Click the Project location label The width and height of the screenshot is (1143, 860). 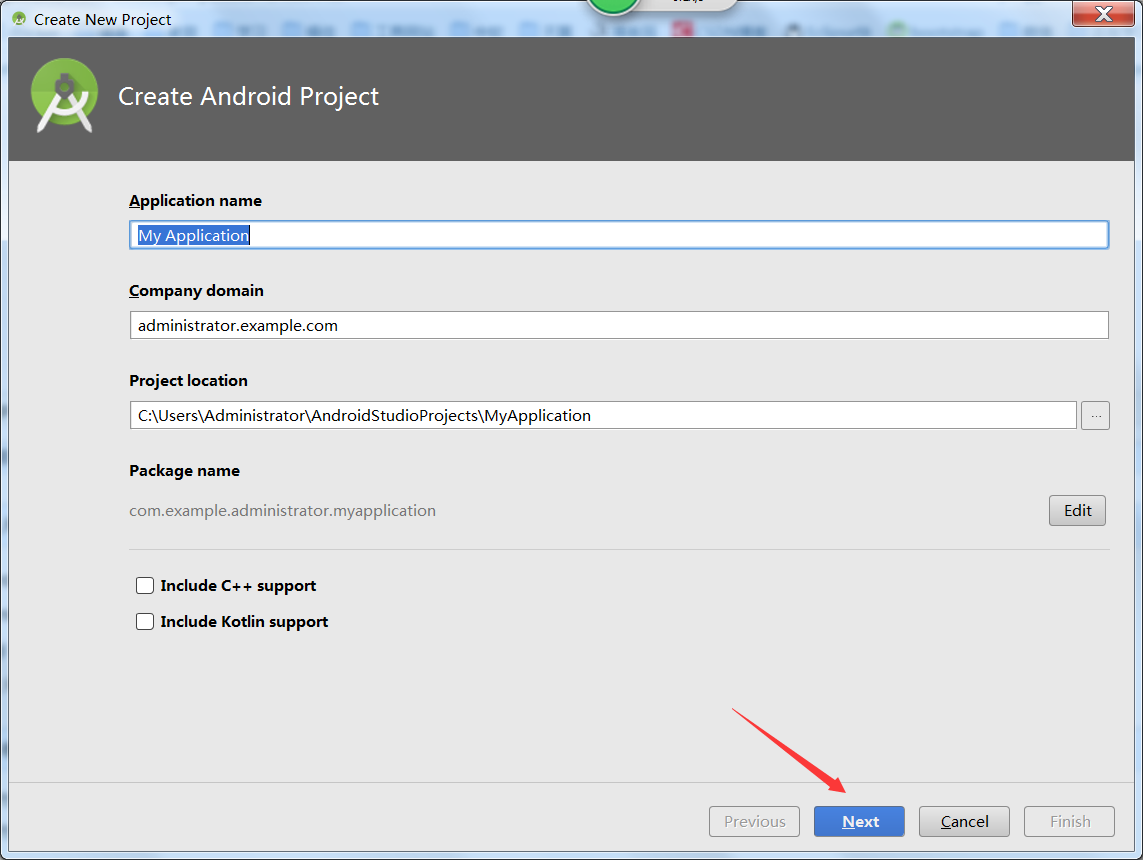tap(188, 380)
